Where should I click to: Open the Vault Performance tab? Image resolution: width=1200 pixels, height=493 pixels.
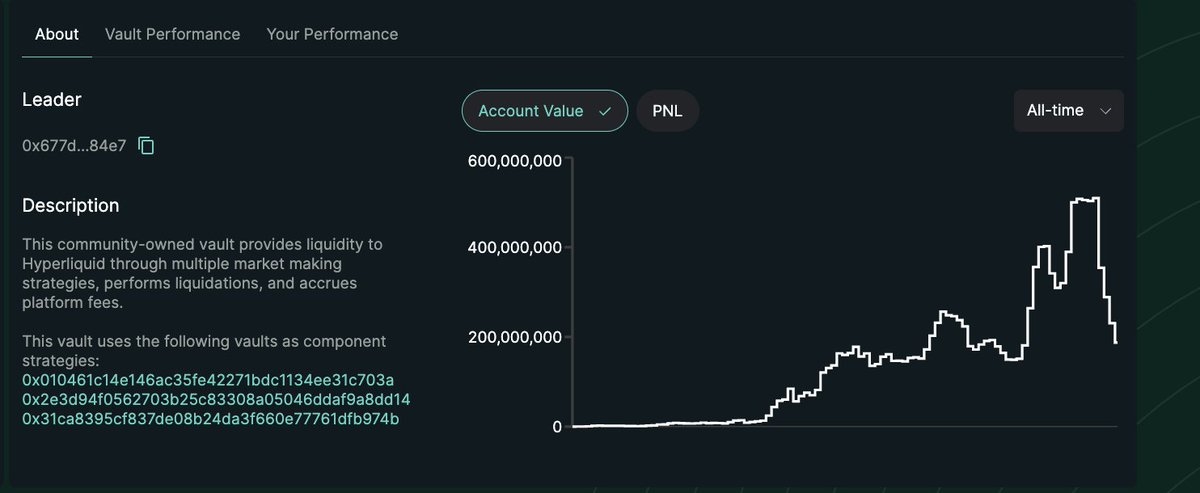pos(173,34)
